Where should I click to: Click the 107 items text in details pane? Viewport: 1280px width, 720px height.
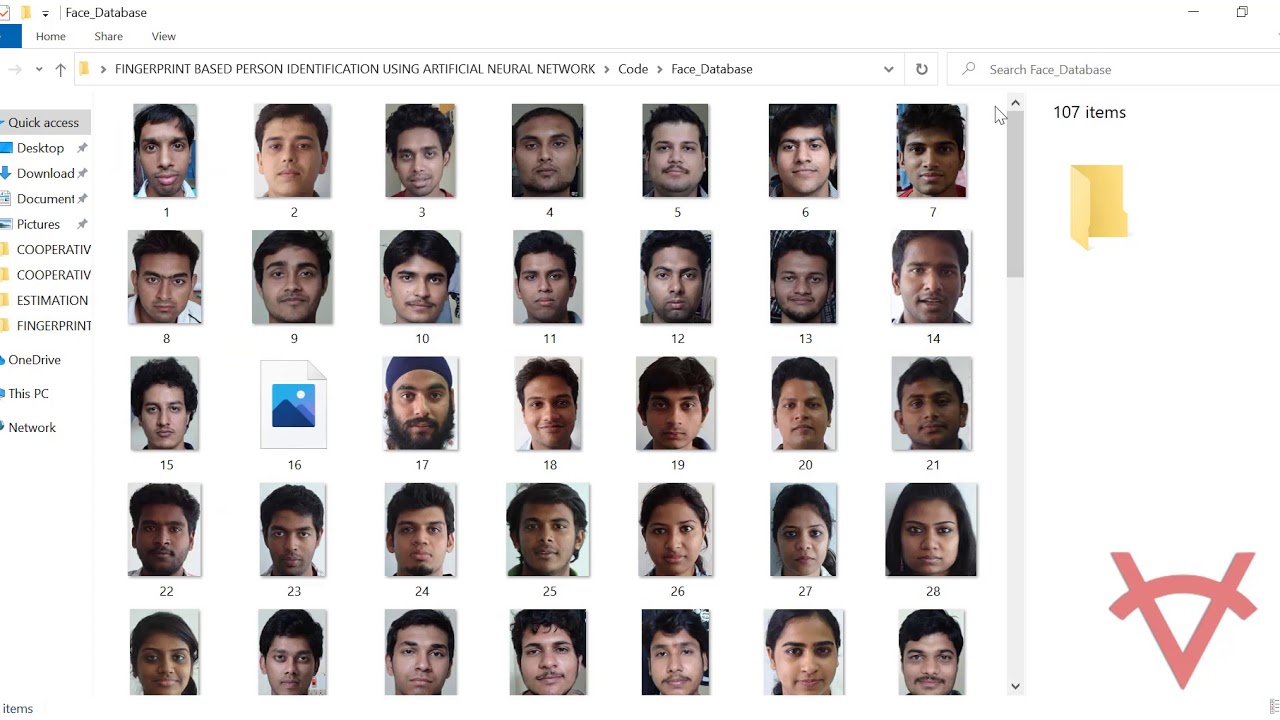[1089, 112]
